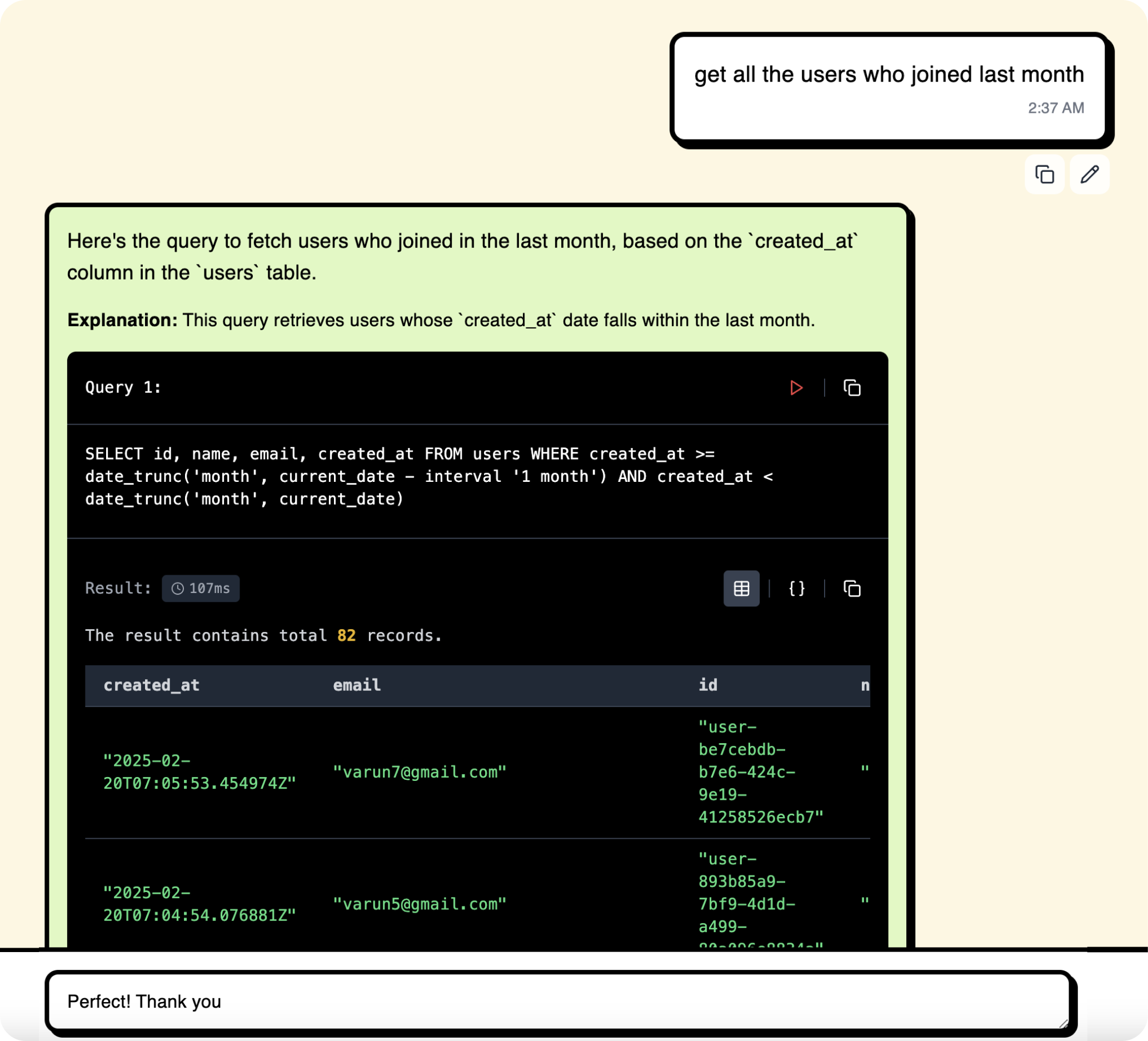Select the 2025-02-20T07:04:54 timestamp cell
Screen dimensions: 1148x1041
[199, 904]
